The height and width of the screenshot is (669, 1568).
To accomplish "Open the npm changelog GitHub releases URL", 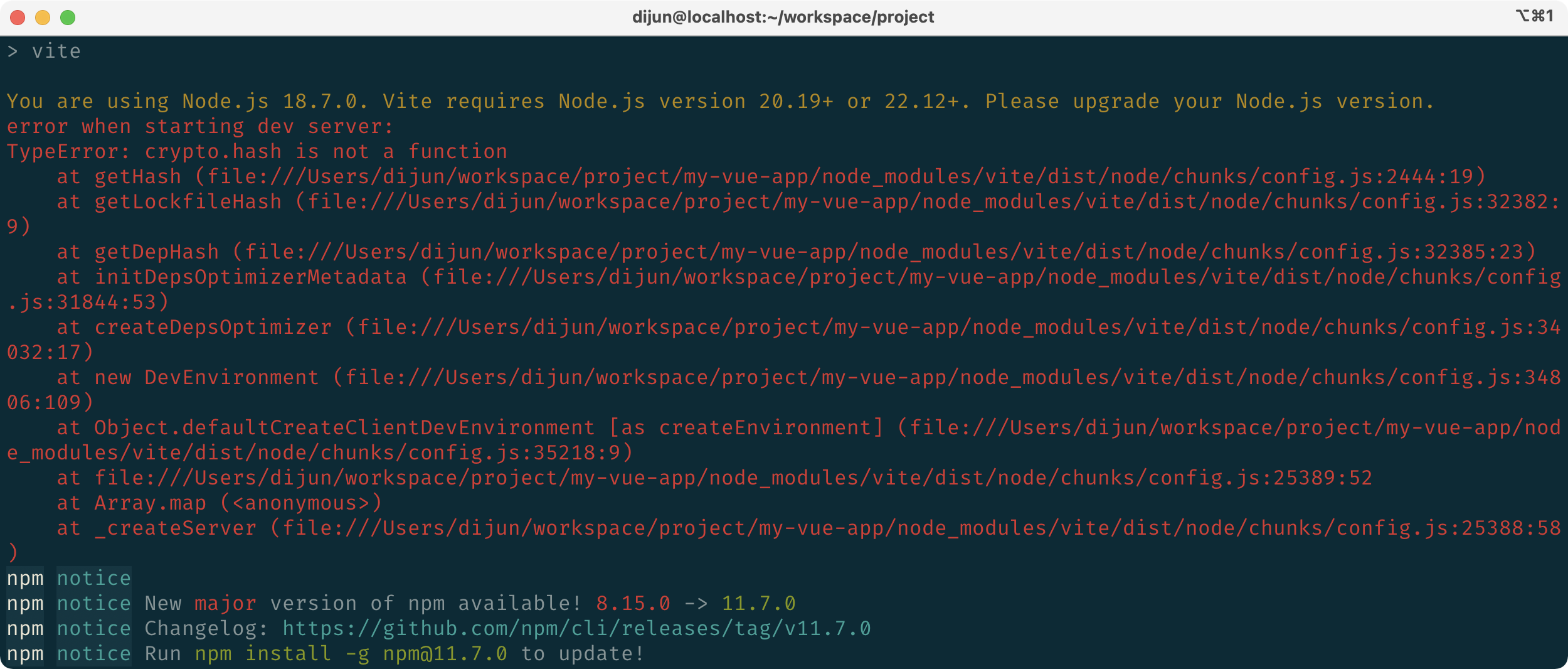I will click(576, 629).
